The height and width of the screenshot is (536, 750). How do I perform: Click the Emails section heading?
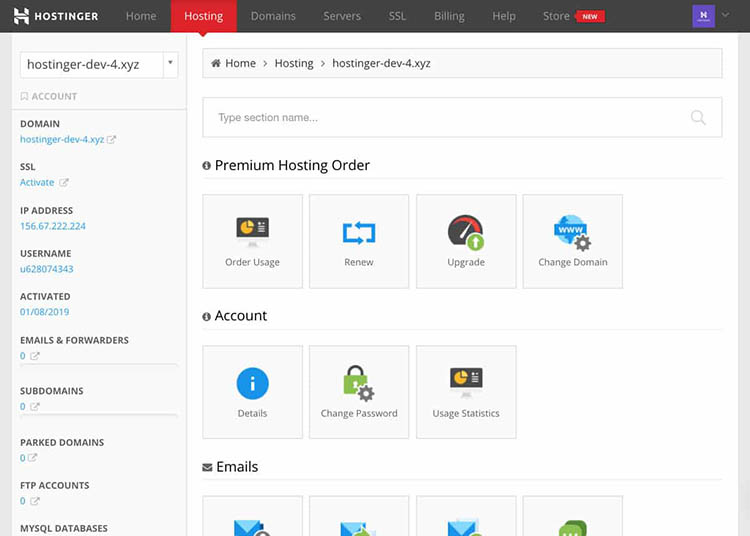pos(237,467)
